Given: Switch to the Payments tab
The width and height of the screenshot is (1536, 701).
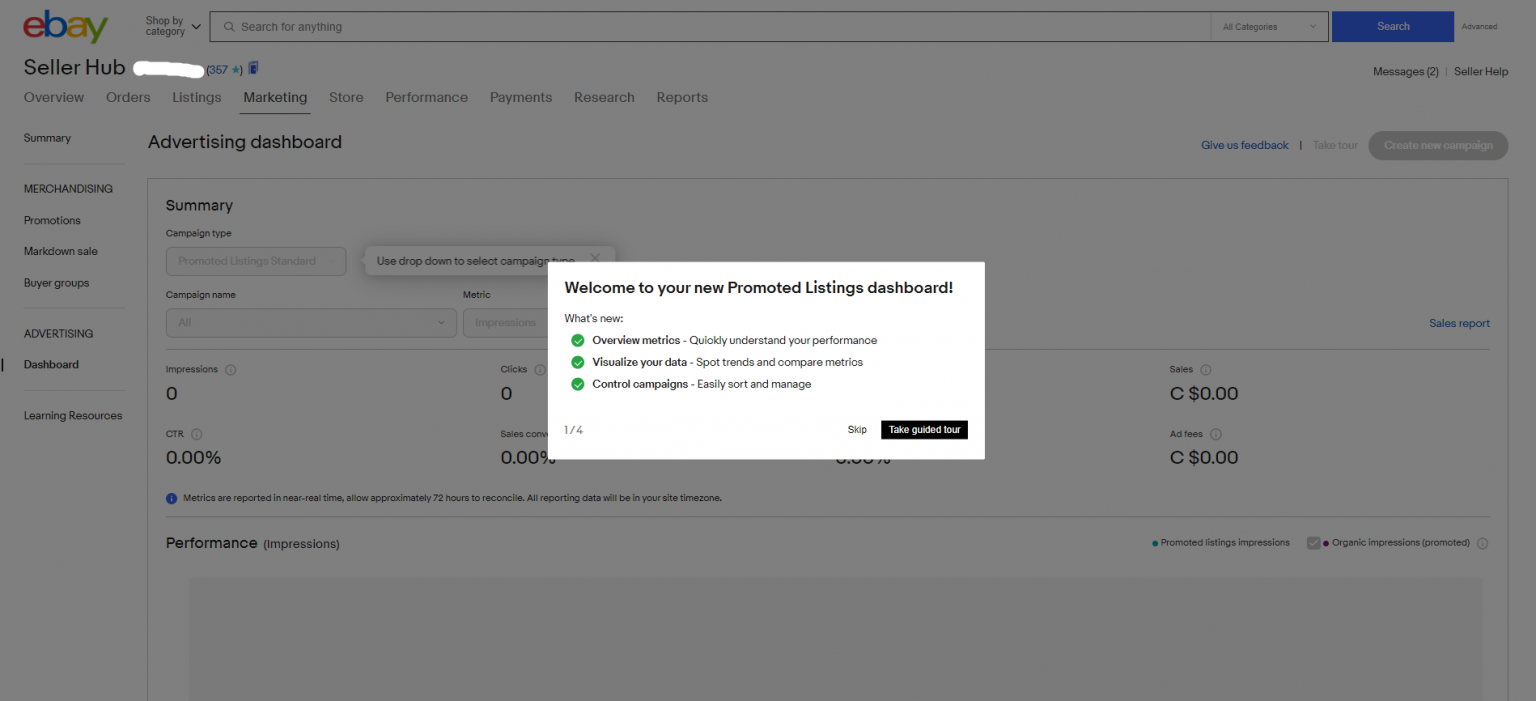Looking at the screenshot, I should point(521,97).
